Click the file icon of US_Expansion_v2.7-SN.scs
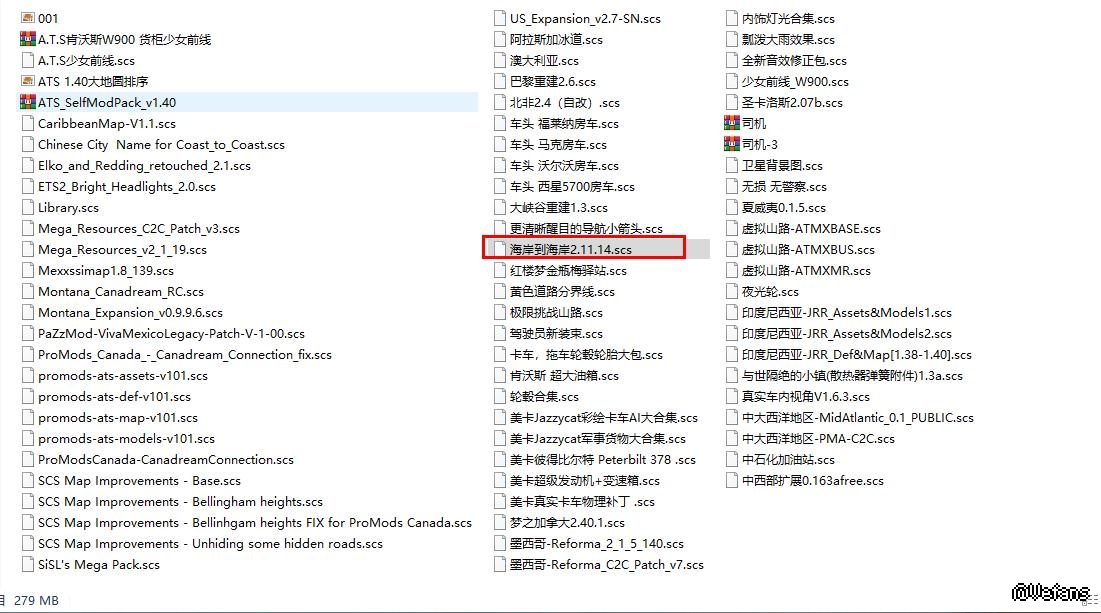The width and height of the screenshot is (1101, 613). 500,18
